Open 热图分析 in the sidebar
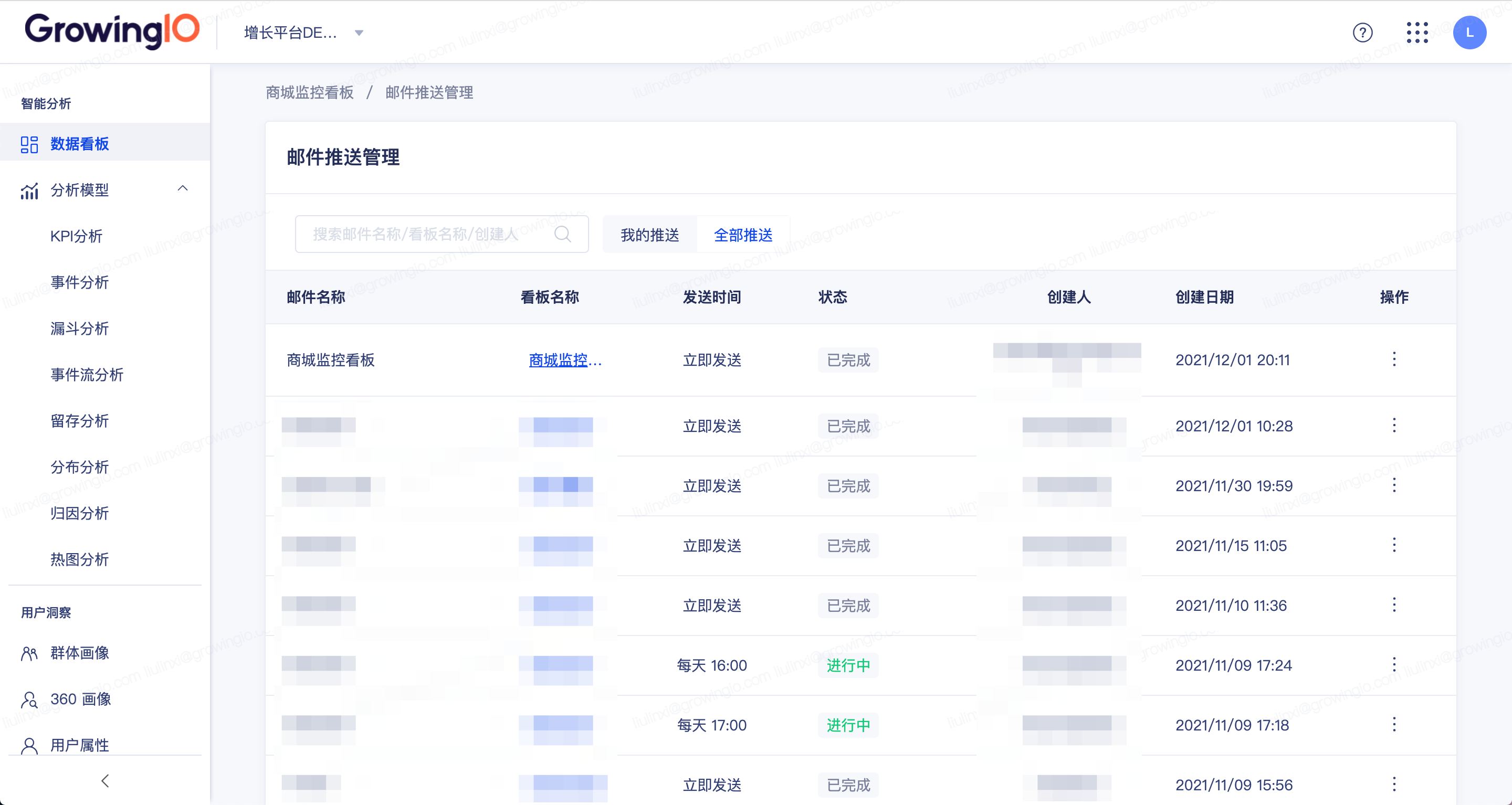This screenshot has width=1512, height=805. point(79,560)
